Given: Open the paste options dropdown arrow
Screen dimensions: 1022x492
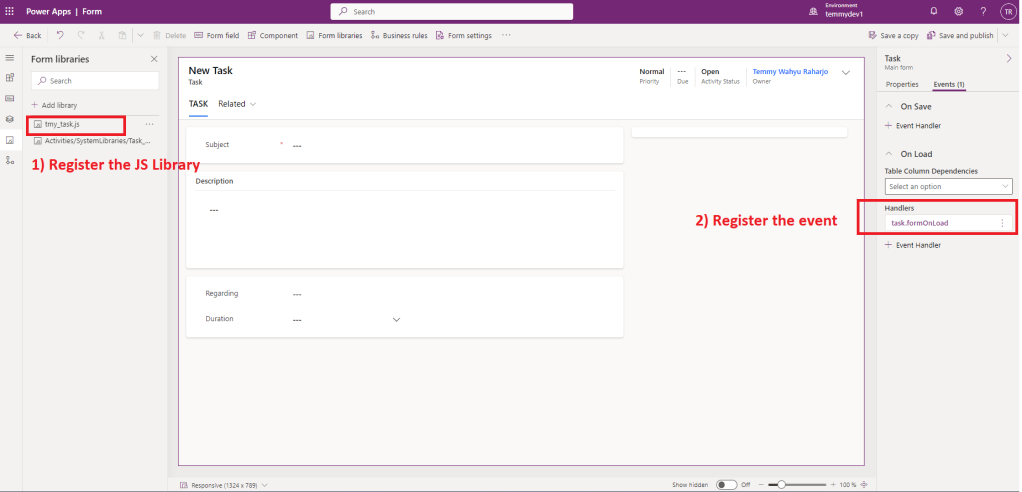Looking at the screenshot, I should pos(140,35).
